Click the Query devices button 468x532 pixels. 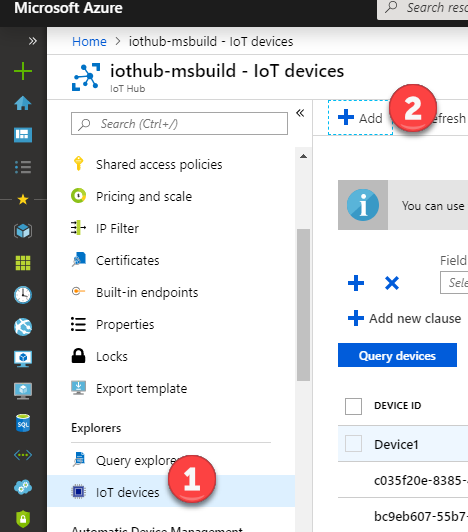(397, 355)
